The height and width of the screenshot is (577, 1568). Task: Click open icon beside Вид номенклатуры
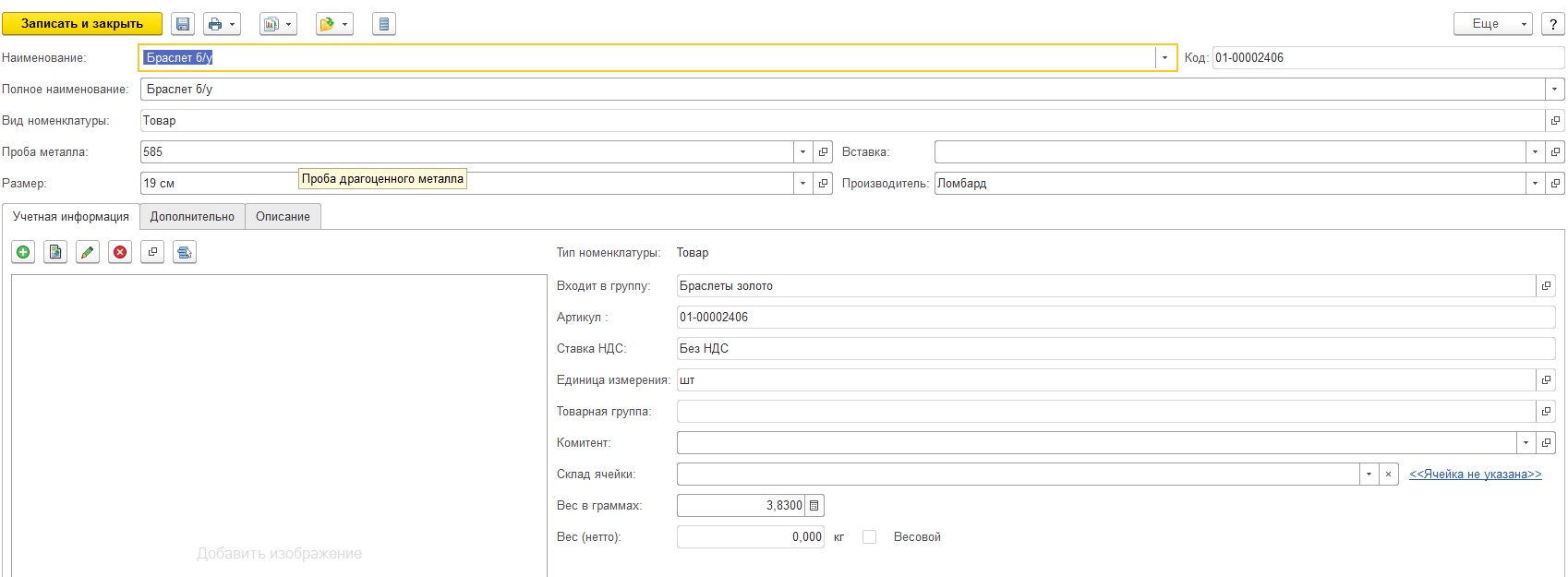click(x=1555, y=121)
